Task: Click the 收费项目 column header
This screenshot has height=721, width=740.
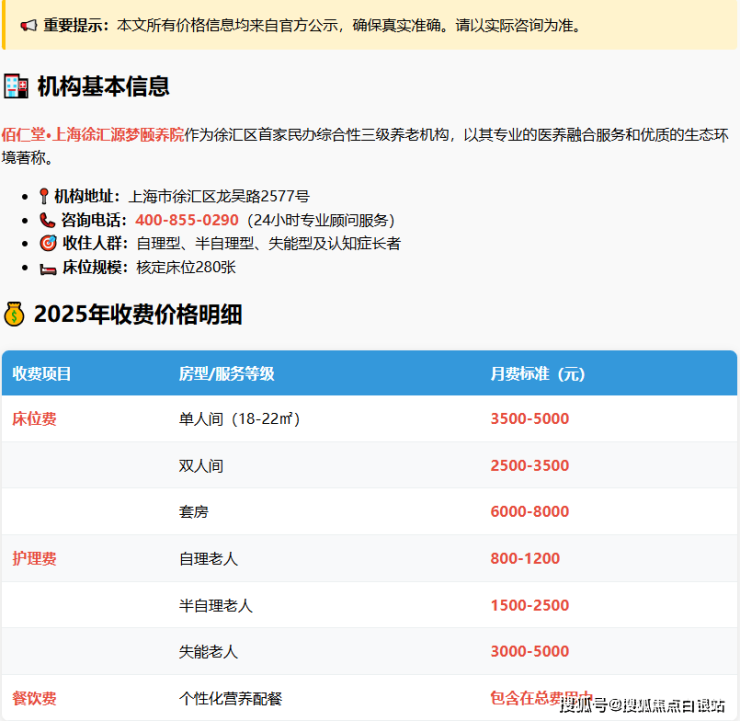Action: click(42, 374)
